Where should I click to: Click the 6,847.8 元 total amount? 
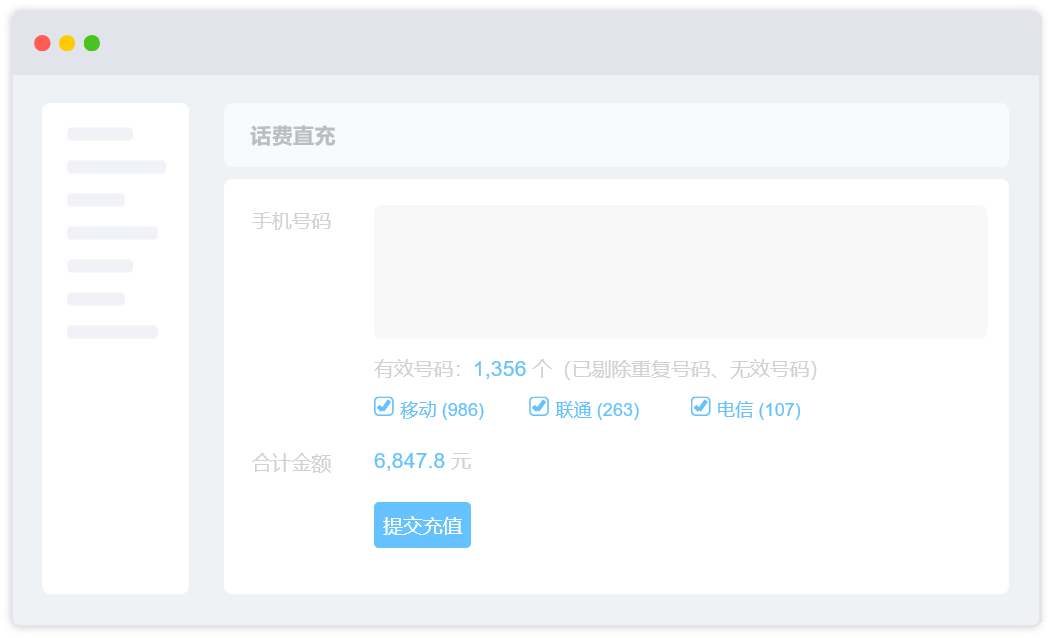422,461
